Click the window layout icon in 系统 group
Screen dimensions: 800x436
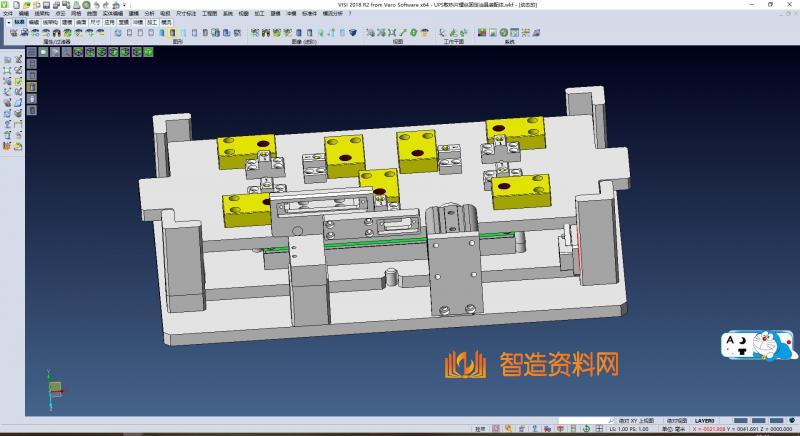click(x=514, y=33)
